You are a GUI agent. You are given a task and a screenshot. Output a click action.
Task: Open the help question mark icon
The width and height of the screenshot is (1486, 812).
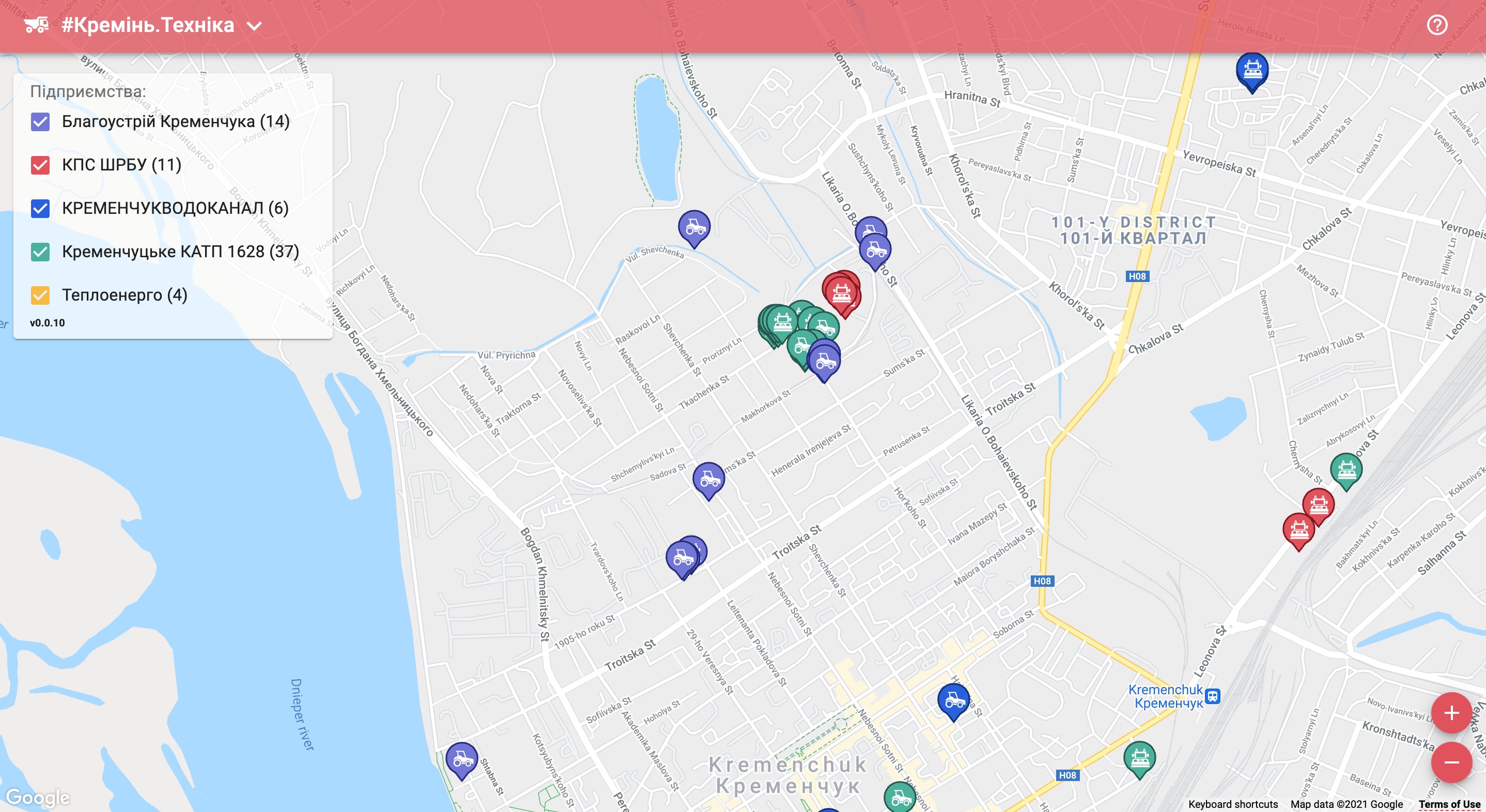coord(1436,25)
